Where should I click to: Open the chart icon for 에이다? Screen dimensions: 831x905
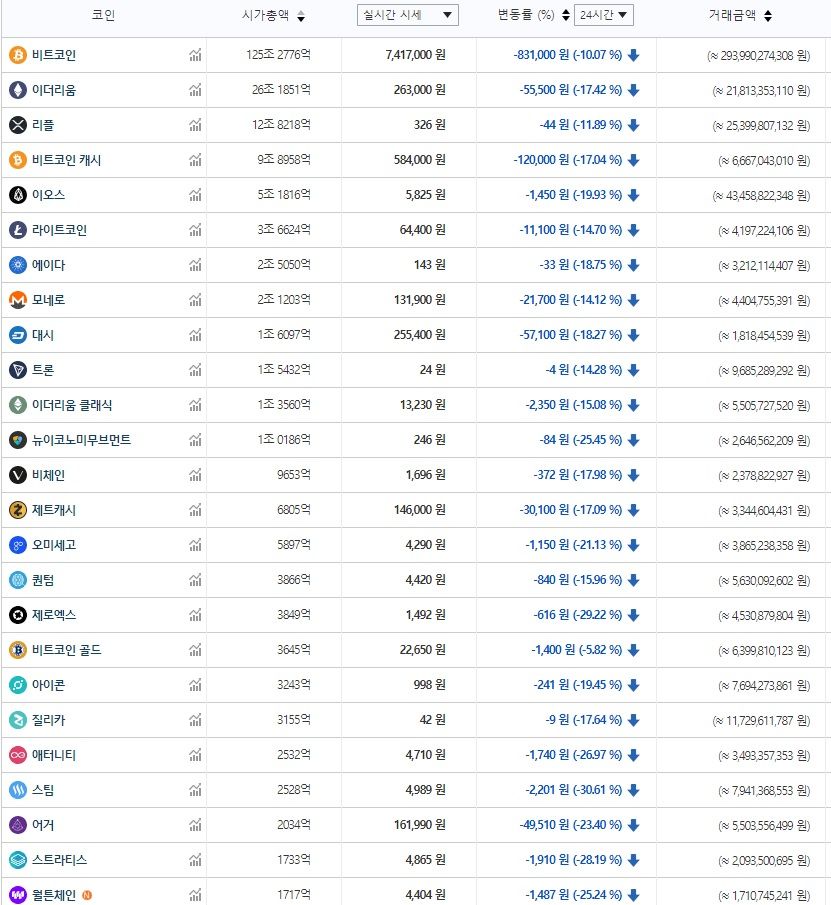[195, 265]
